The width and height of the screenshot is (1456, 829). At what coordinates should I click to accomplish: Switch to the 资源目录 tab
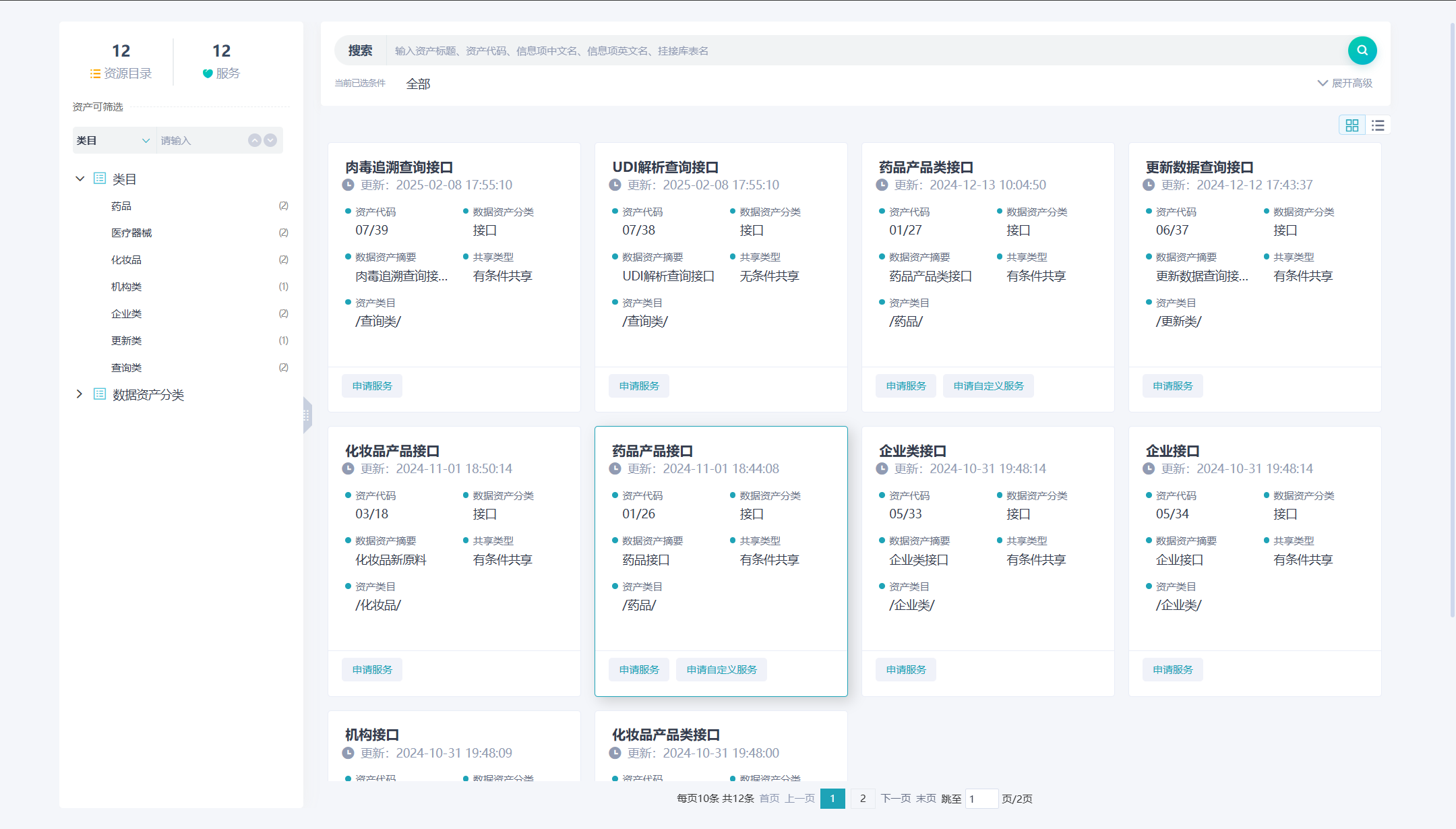click(x=121, y=61)
